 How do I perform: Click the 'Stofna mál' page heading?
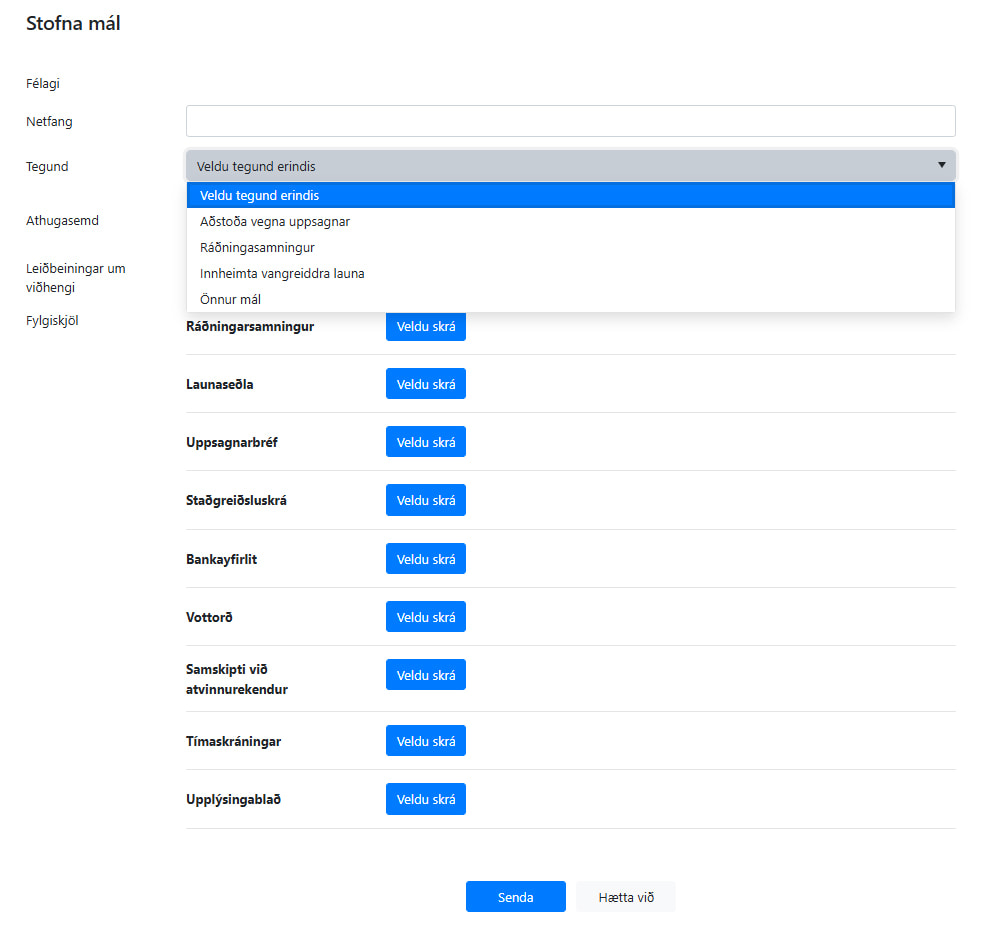coord(73,23)
